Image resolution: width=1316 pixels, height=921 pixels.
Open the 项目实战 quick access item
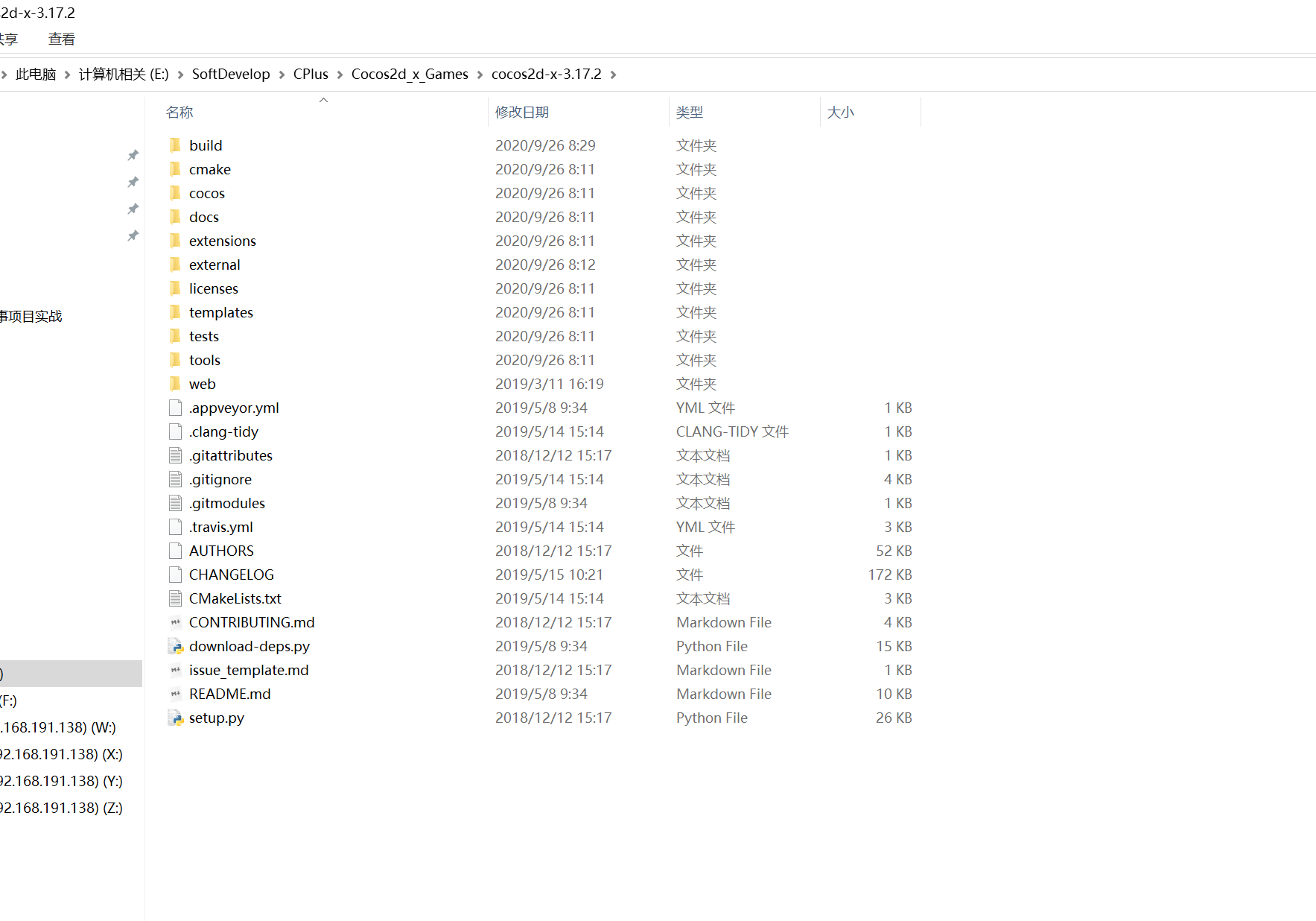[31, 316]
